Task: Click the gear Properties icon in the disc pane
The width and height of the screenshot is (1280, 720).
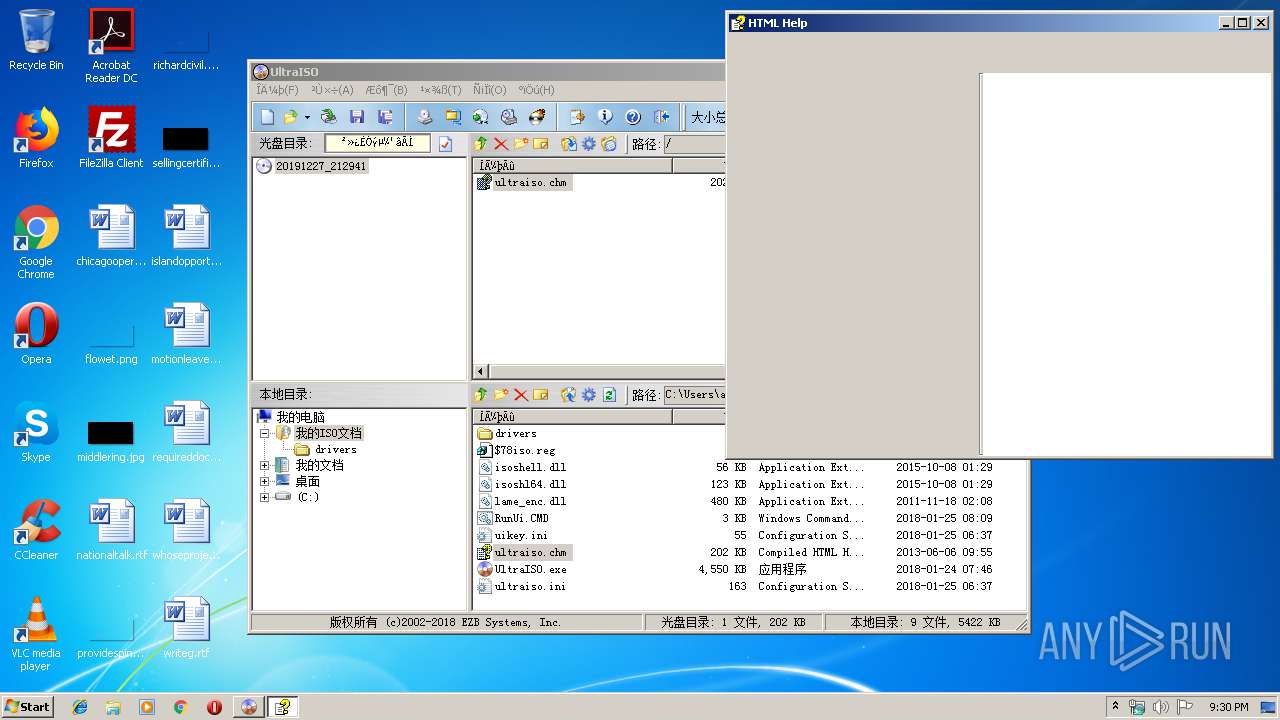Action: (x=589, y=144)
